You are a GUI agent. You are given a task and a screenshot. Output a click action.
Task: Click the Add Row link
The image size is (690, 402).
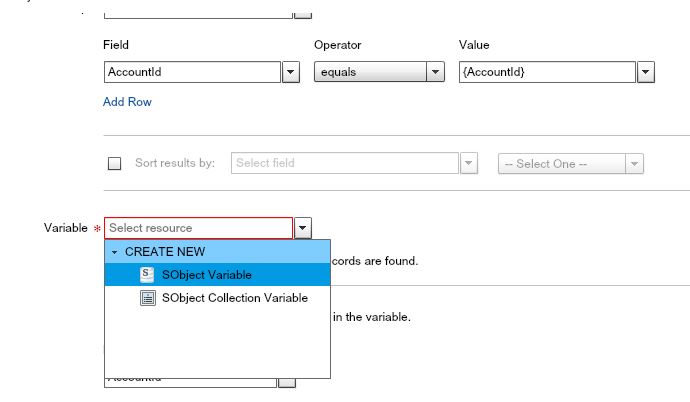click(x=127, y=102)
